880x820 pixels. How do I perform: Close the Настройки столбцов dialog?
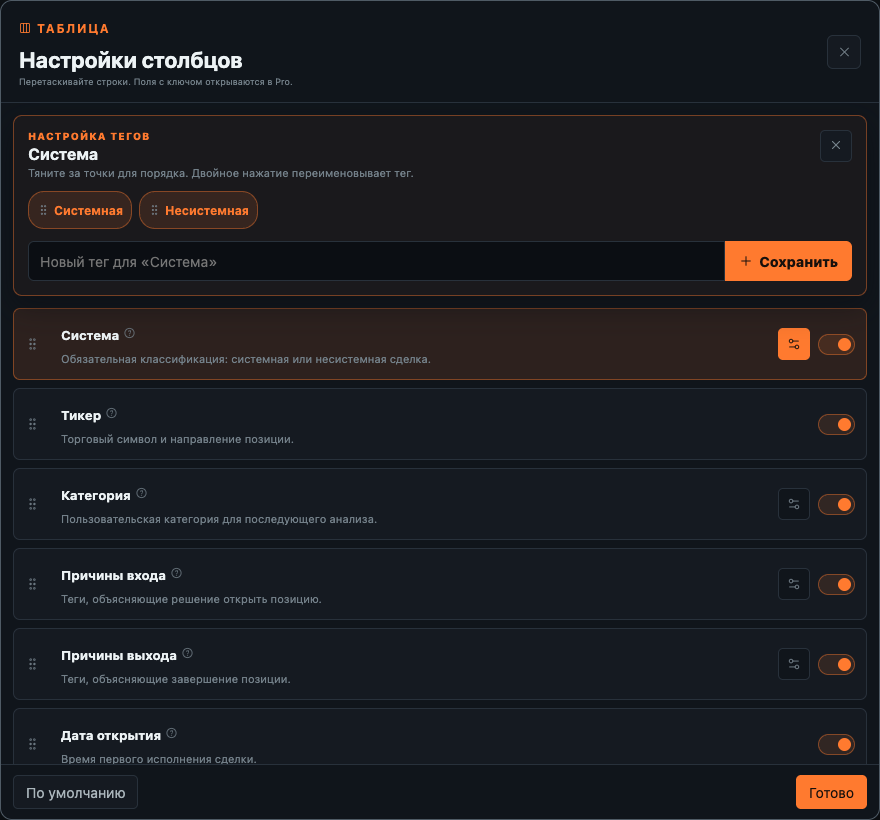pyautogui.click(x=844, y=52)
